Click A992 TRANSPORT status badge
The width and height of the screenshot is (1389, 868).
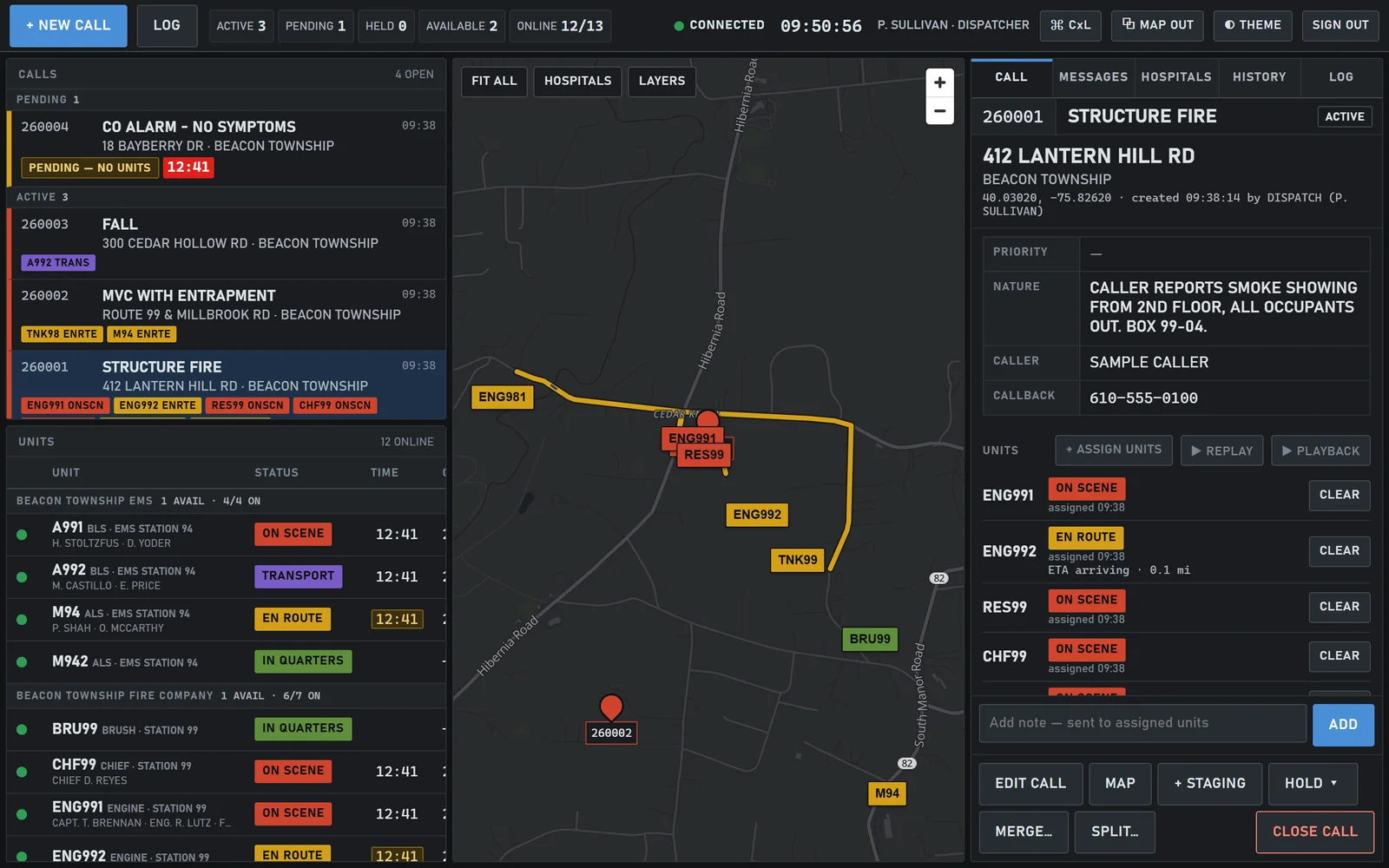[x=298, y=576]
